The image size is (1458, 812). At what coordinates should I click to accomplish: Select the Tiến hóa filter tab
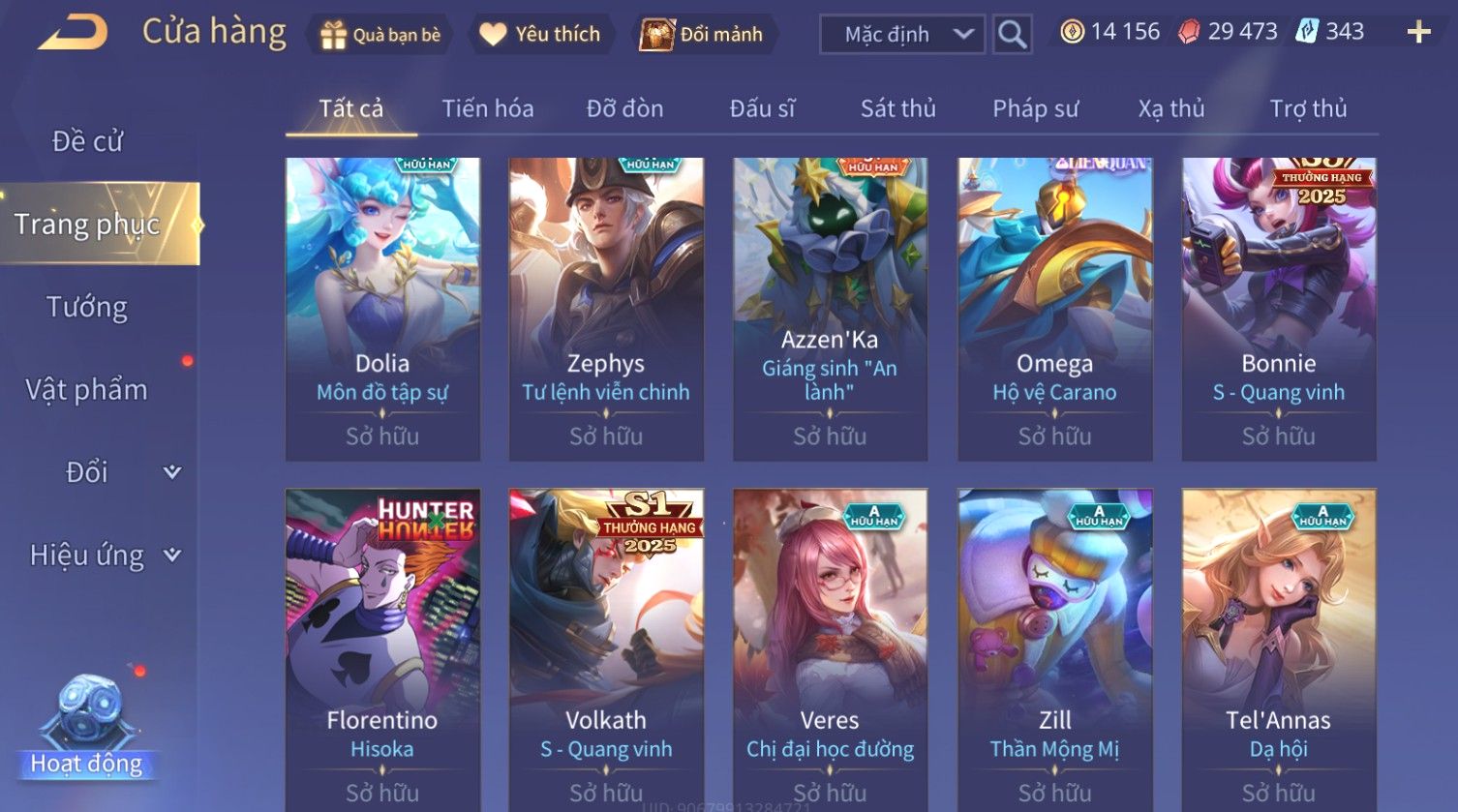coord(488,108)
